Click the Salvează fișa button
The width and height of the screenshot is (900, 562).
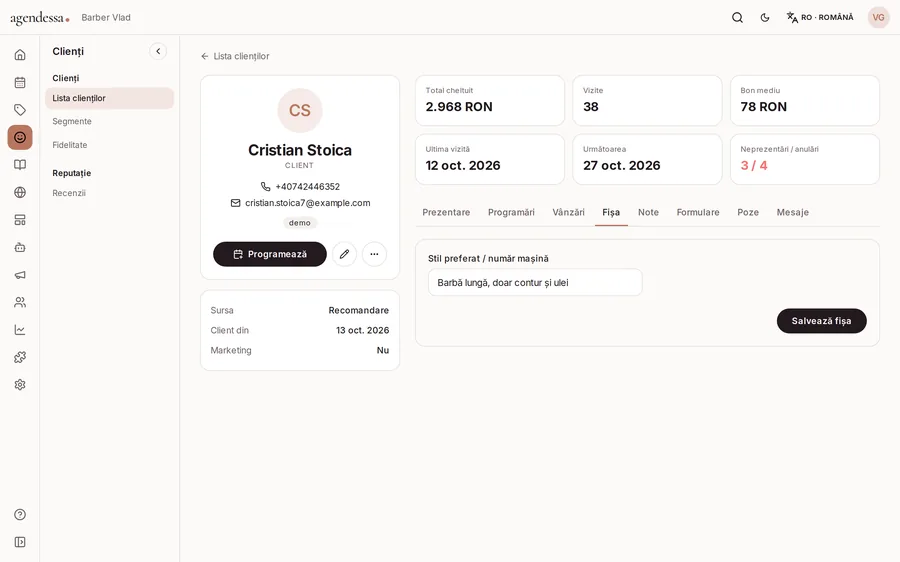click(821, 321)
